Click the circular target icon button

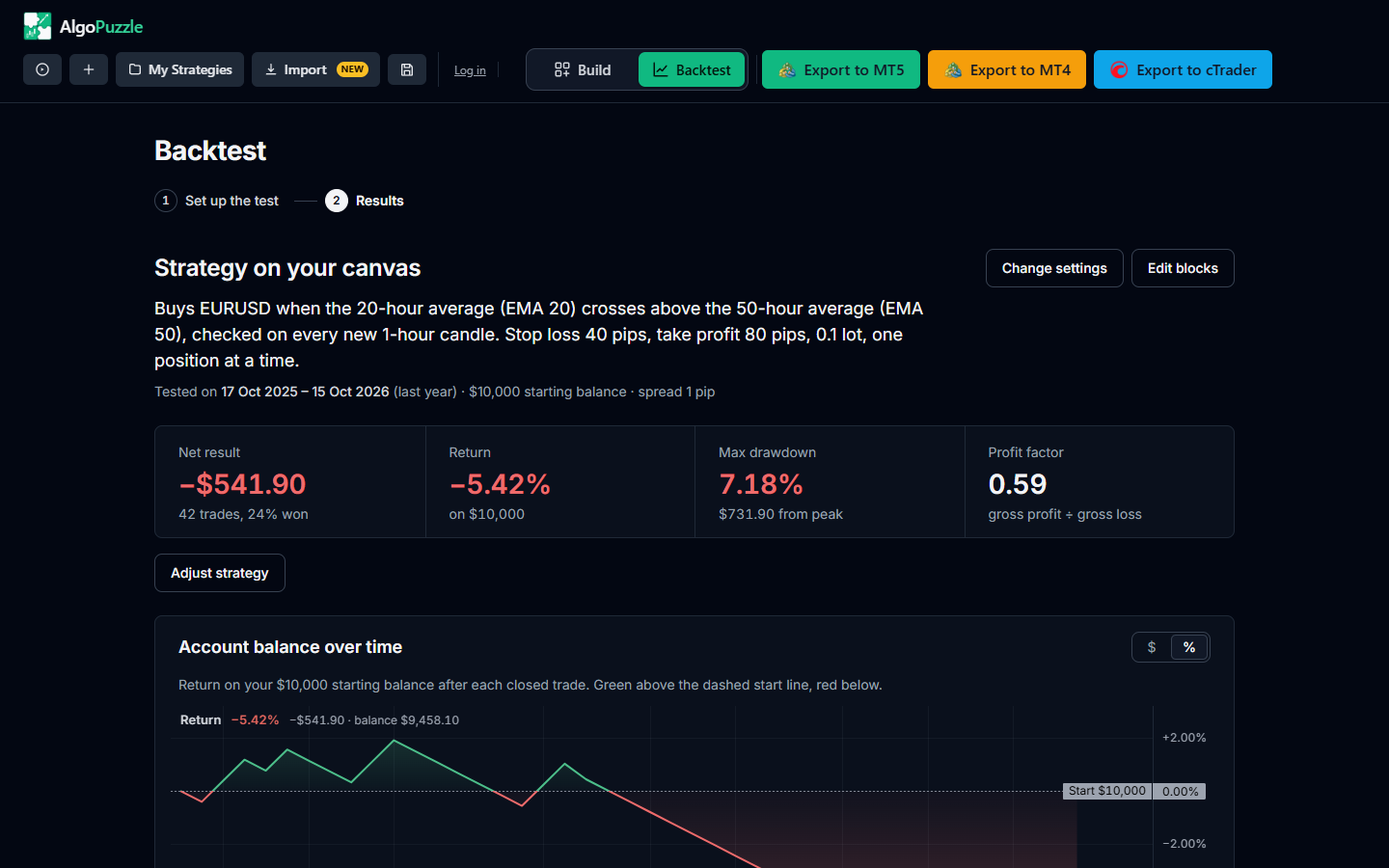(x=42, y=69)
